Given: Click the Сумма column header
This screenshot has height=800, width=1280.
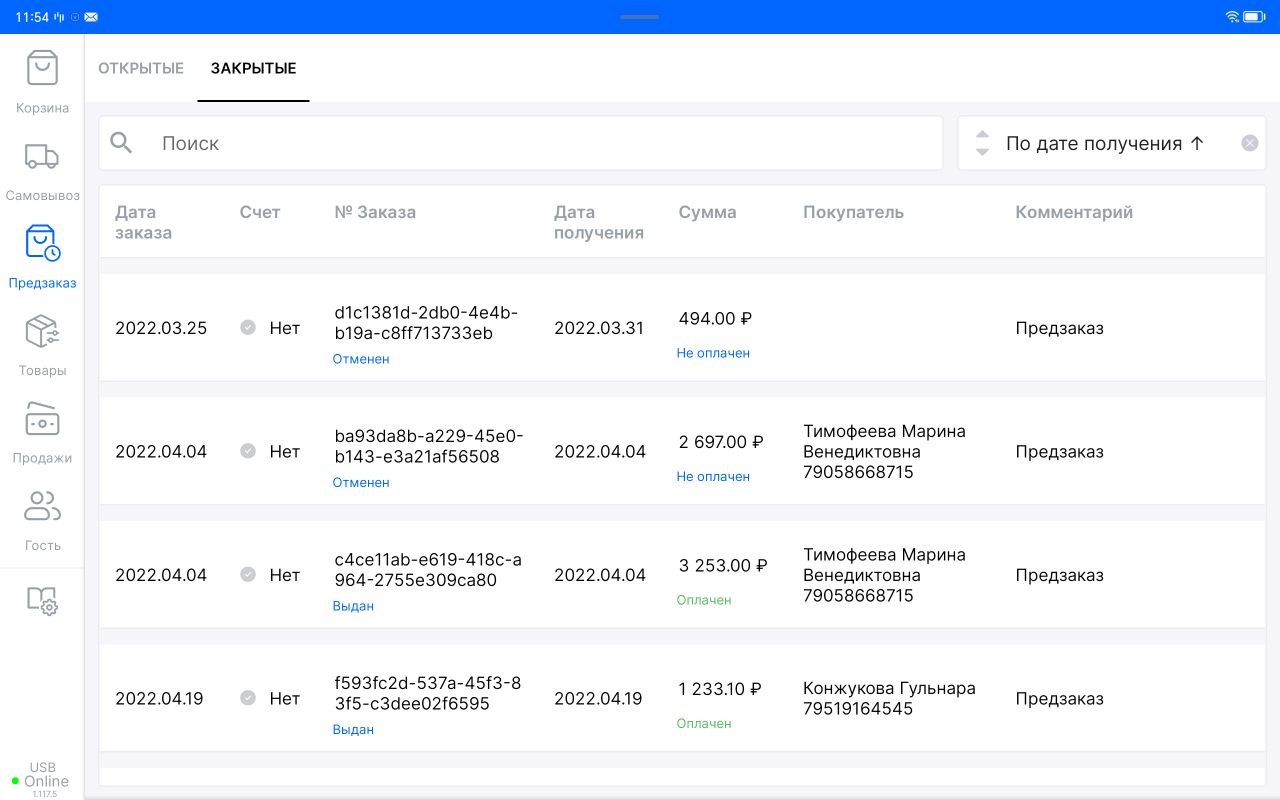Looking at the screenshot, I should [x=707, y=212].
